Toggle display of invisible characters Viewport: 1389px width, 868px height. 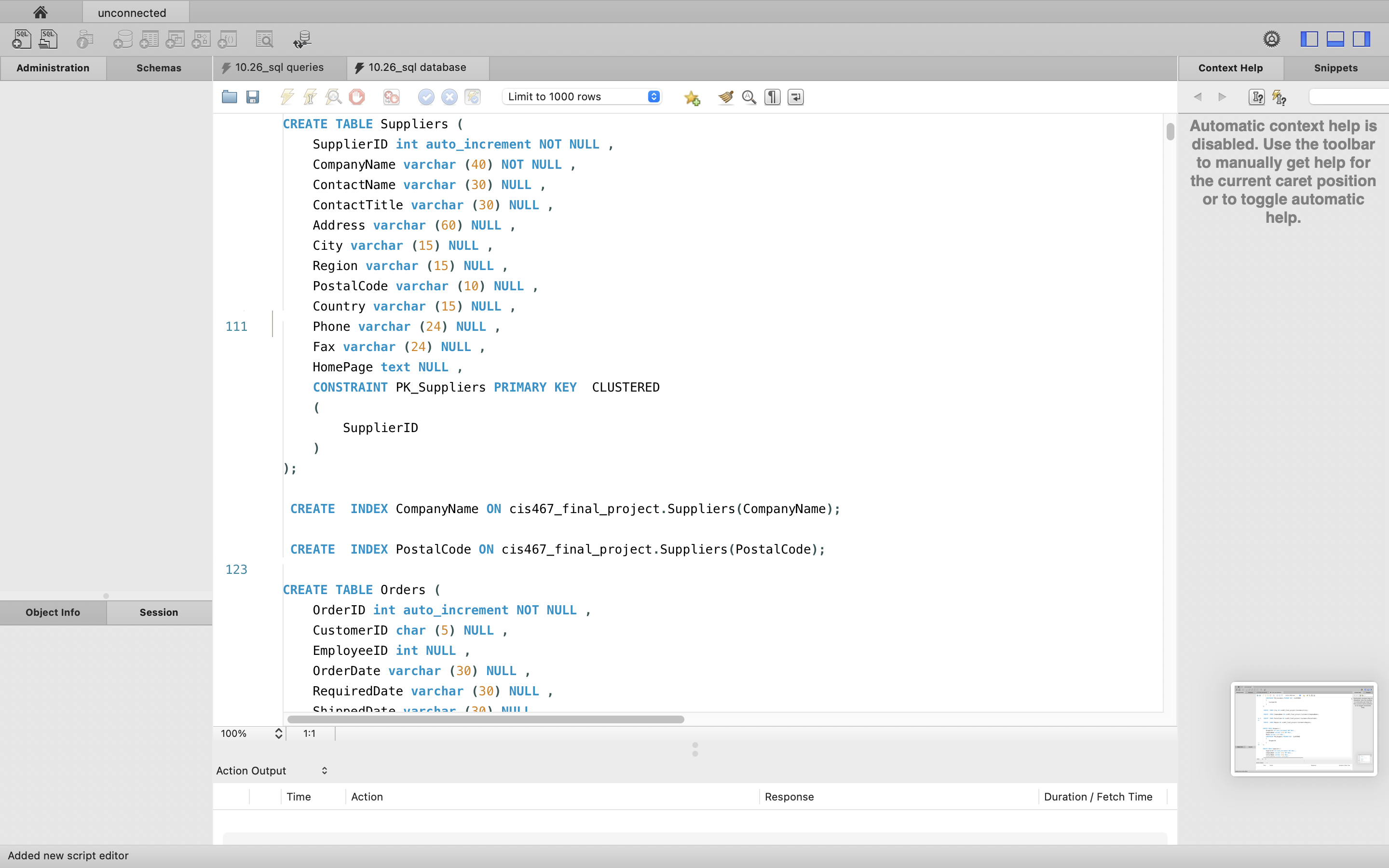click(x=771, y=97)
